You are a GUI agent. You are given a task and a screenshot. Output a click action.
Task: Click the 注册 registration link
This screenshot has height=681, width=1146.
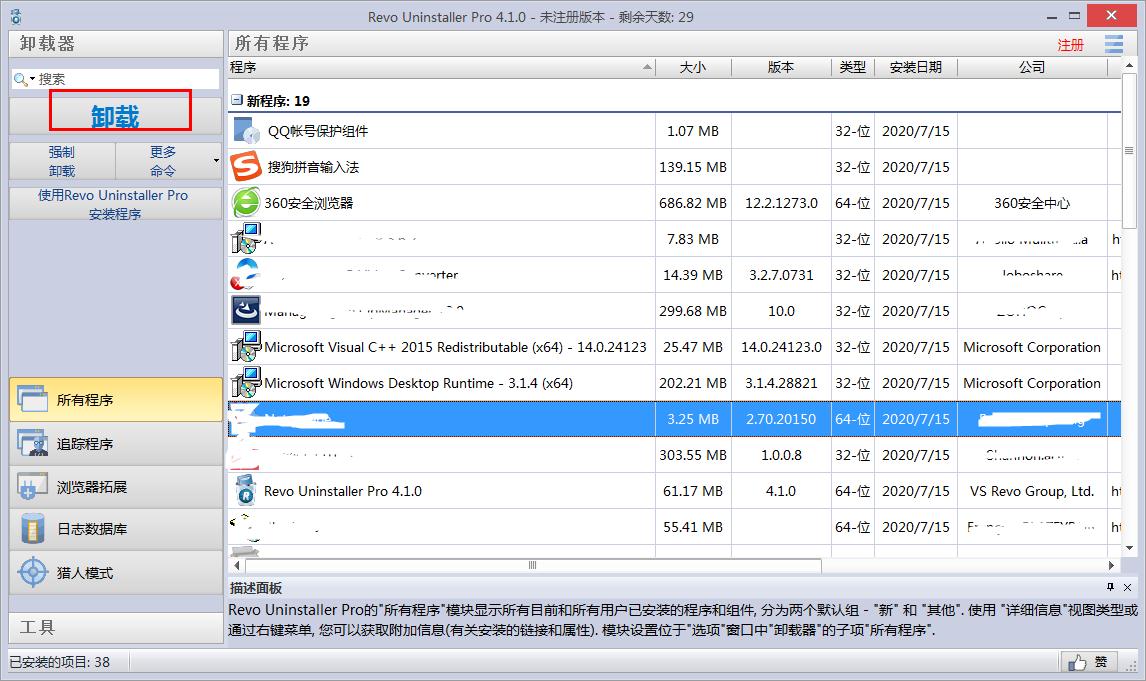tap(1070, 44)
